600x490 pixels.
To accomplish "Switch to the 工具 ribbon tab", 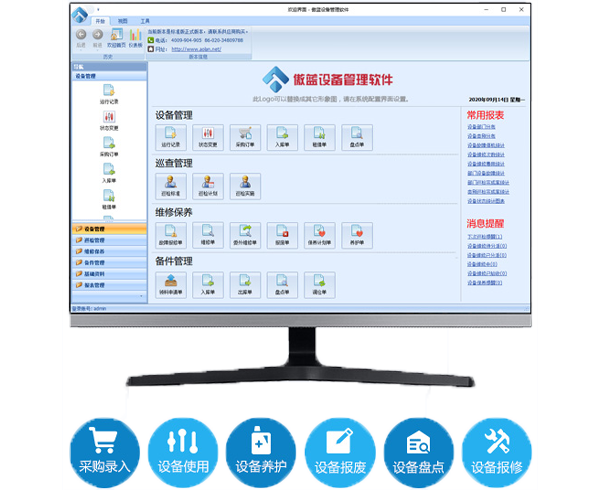I will click(145, 20).
